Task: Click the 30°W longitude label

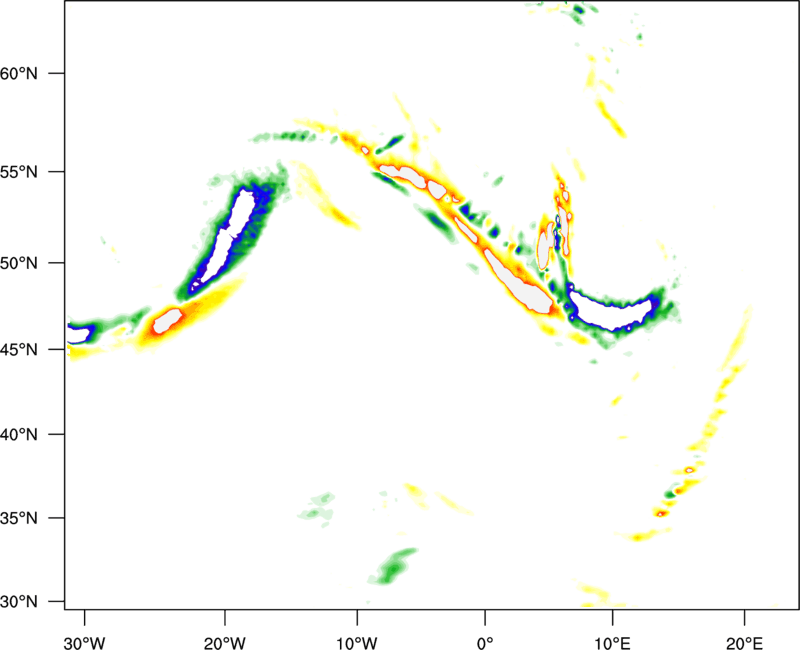Action: coord(84,643)
